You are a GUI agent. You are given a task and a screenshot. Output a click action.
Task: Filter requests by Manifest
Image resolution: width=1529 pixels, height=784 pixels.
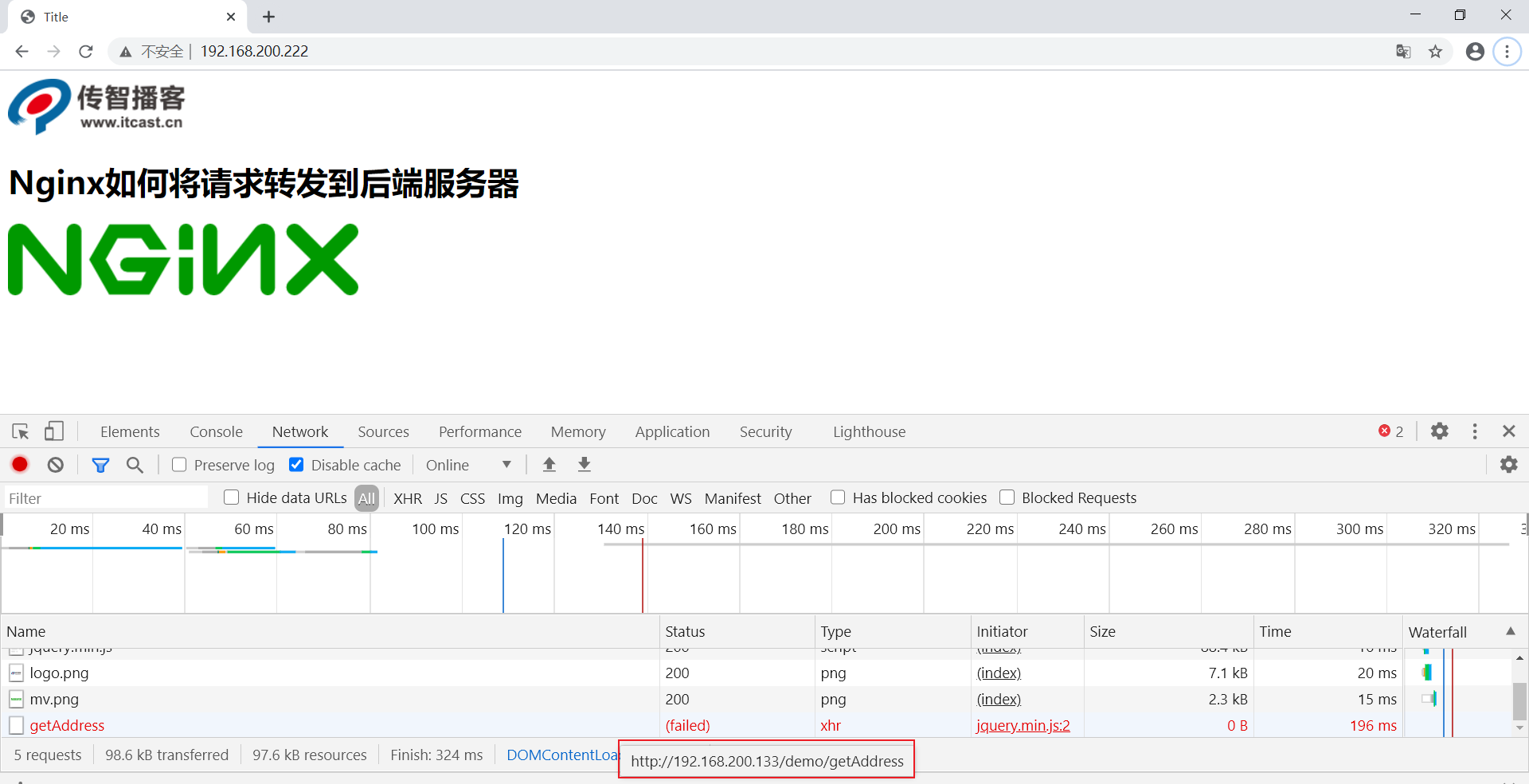[733, 498]
